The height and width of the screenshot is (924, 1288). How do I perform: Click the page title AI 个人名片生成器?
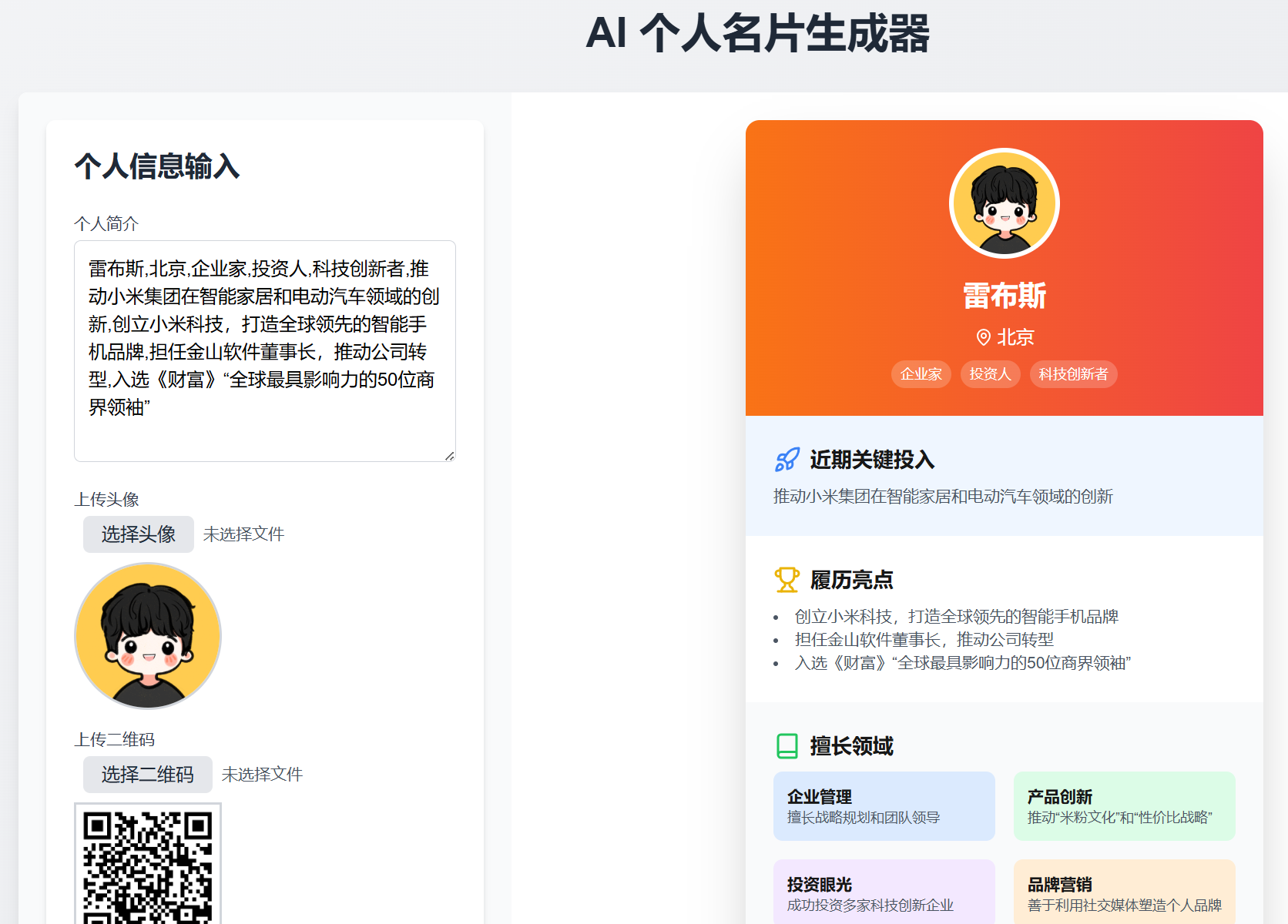tap(758, 34)
